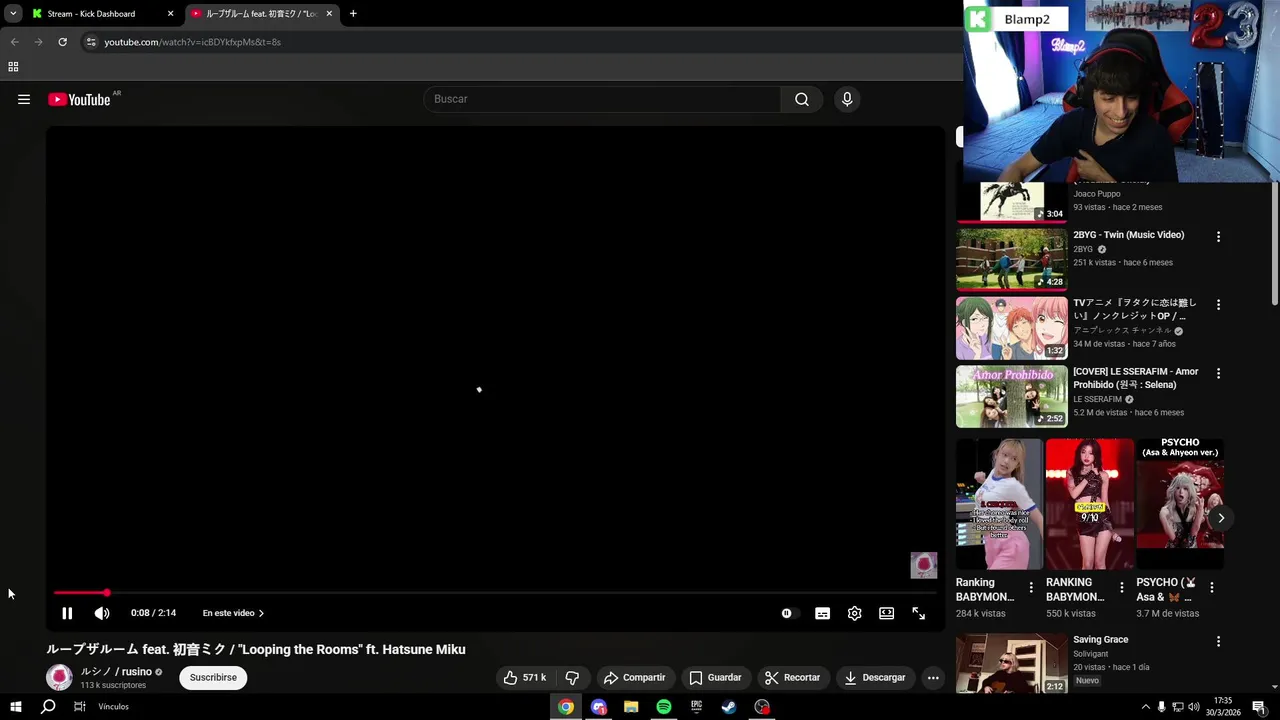
Task: Open Windows Start menu
Action: tap(16, 707)
